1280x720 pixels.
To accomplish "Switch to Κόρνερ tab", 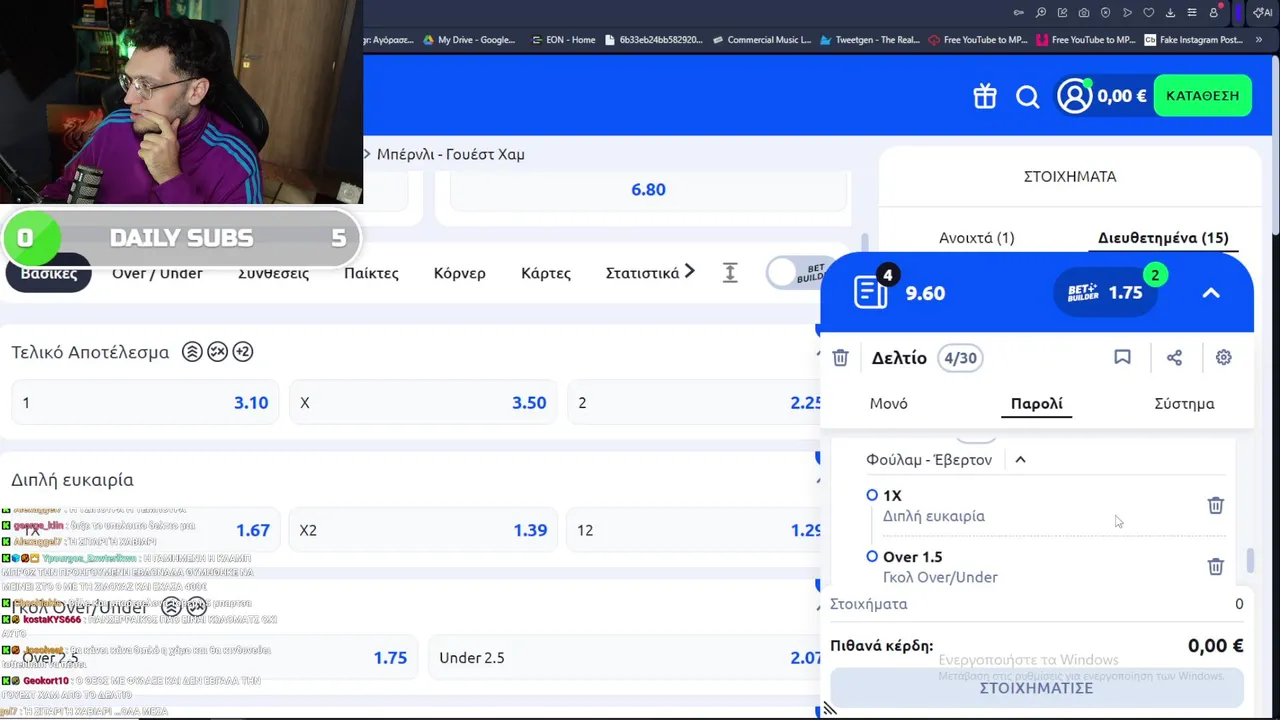I will click(x=459, y=273).
